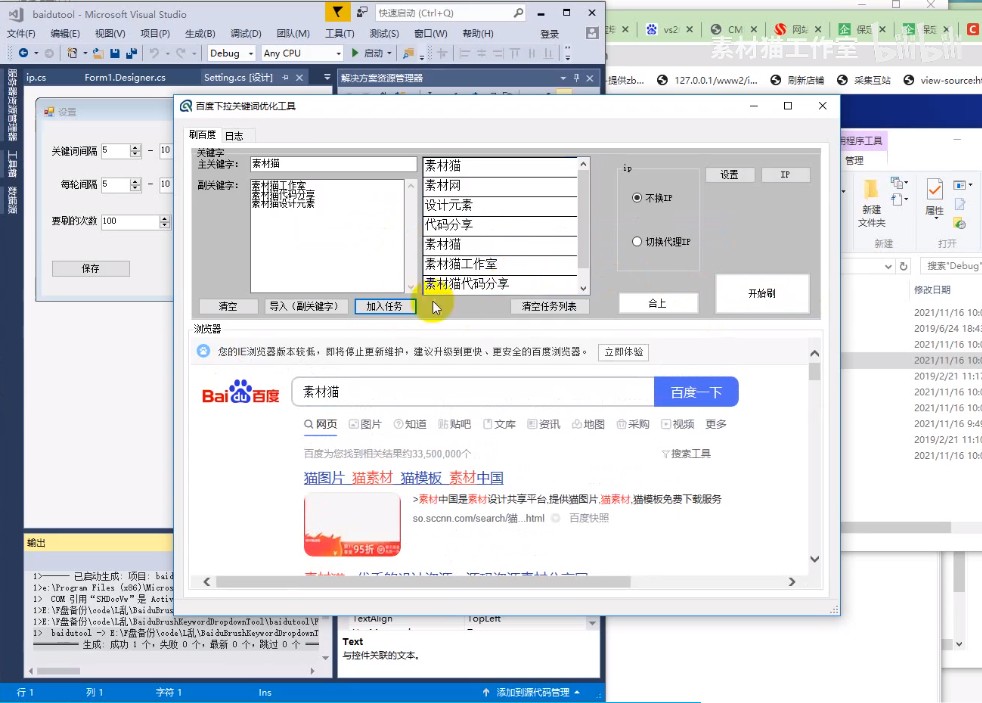
Task: Click the find in files toolbar icon
Action: coord(408,53)
